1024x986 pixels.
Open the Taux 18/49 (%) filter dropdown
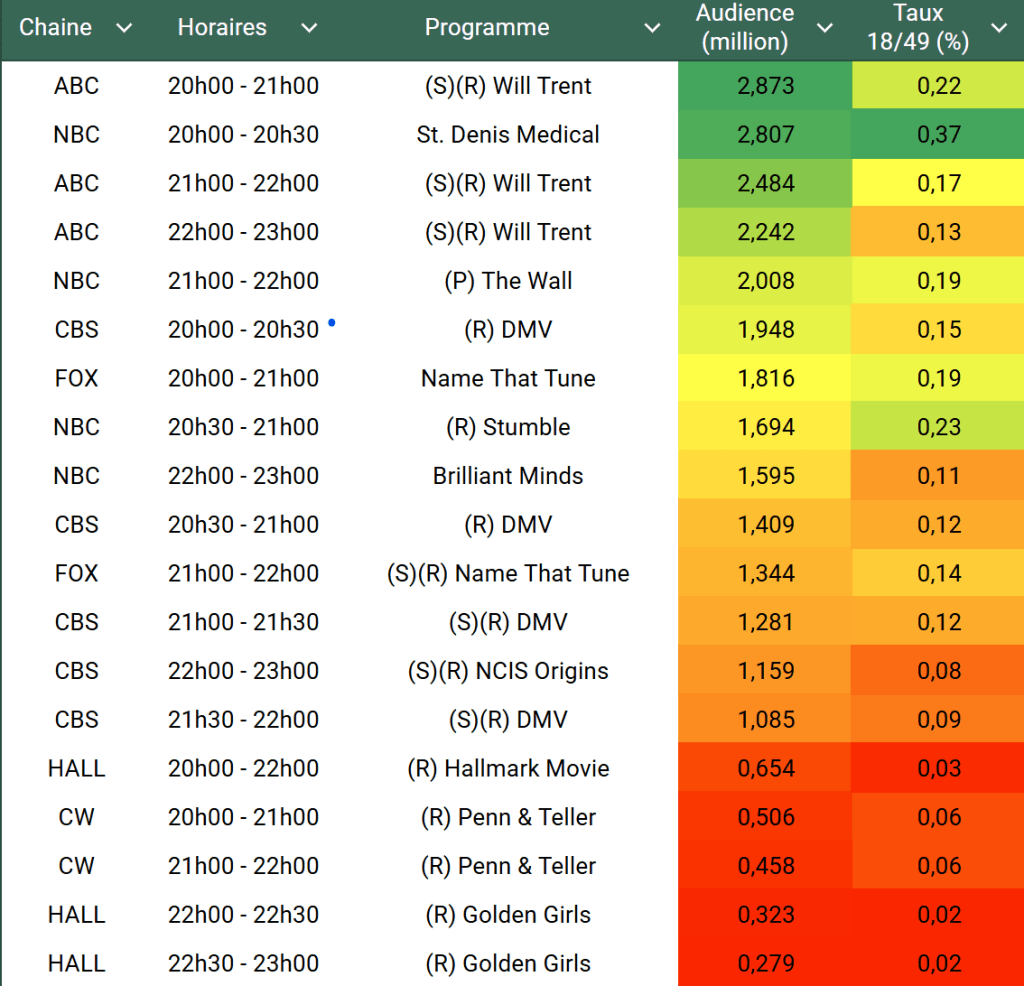coord(999,28)
